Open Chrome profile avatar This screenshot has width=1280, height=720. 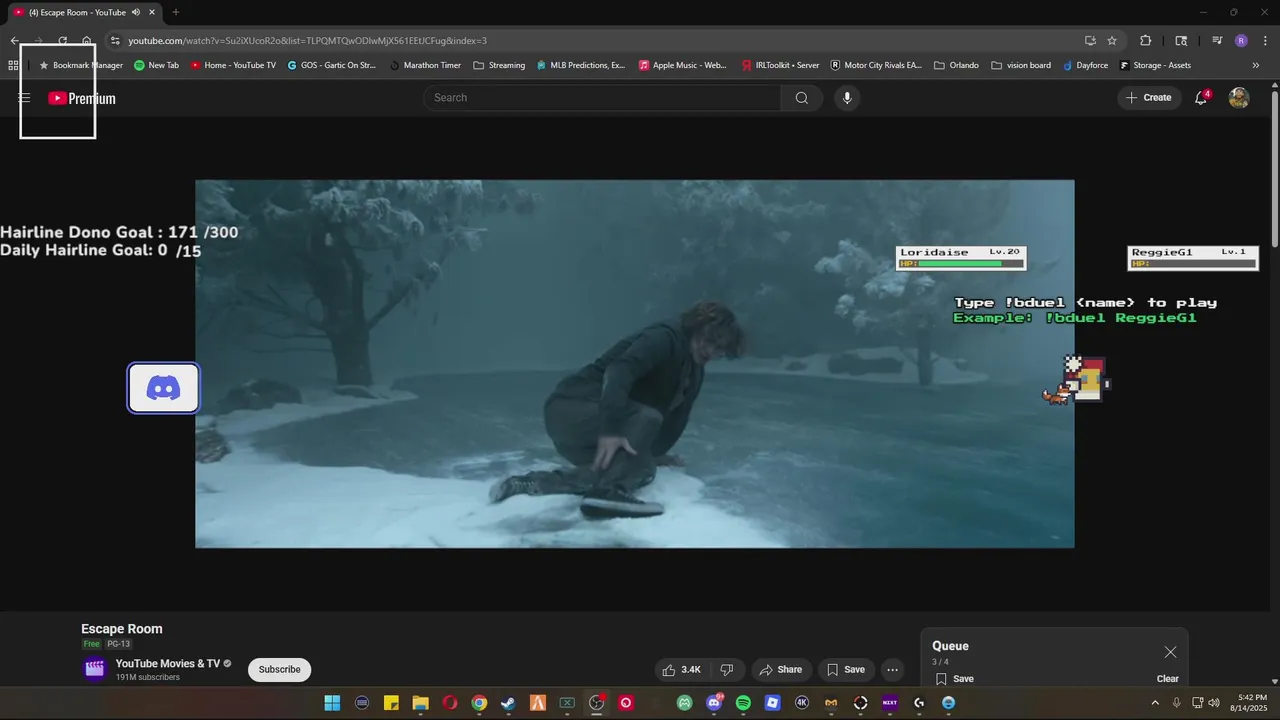click(1241, 41)
